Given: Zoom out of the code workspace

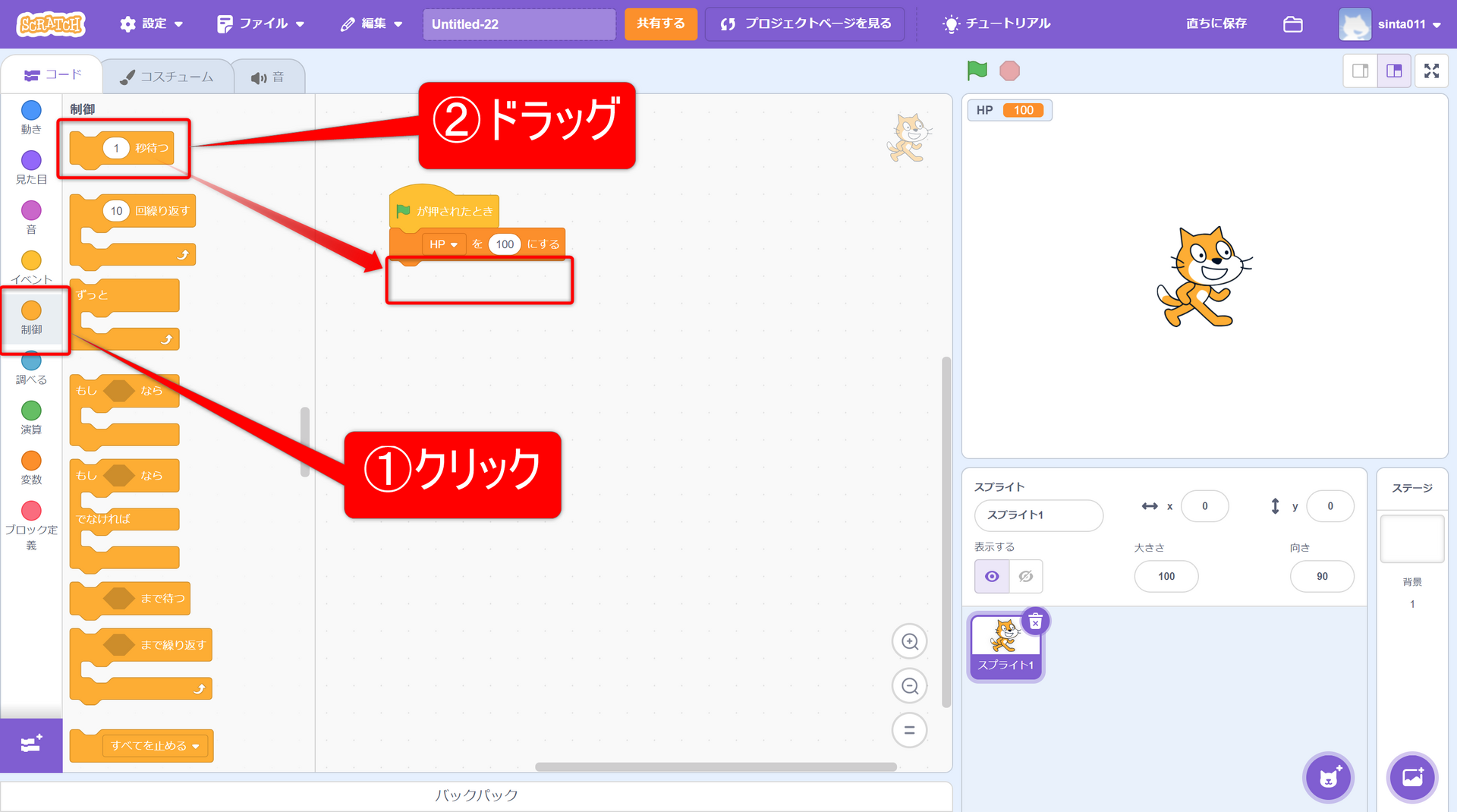Looking at the screenshot, I should (909, 686).
